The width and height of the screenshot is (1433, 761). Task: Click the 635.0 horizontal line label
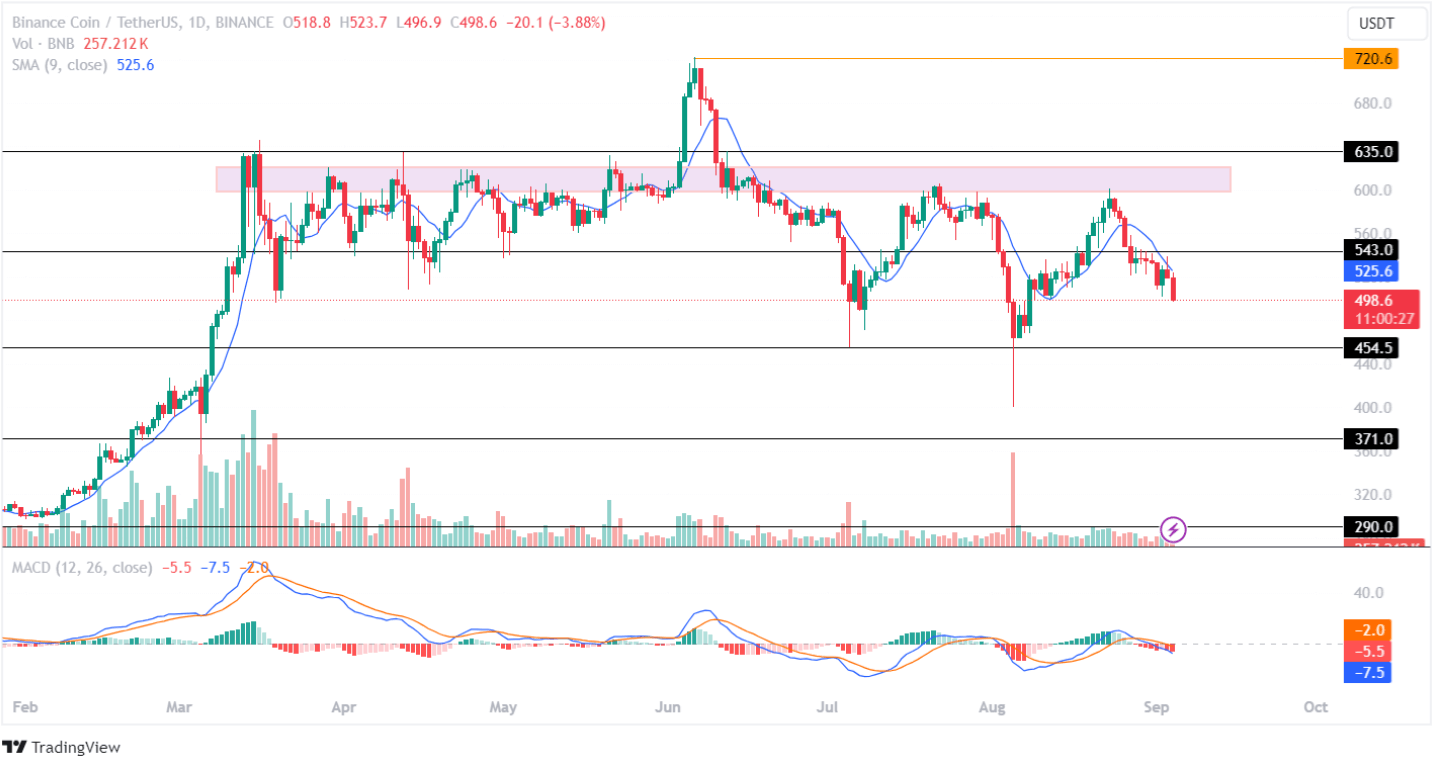(x=1372, y=152)
